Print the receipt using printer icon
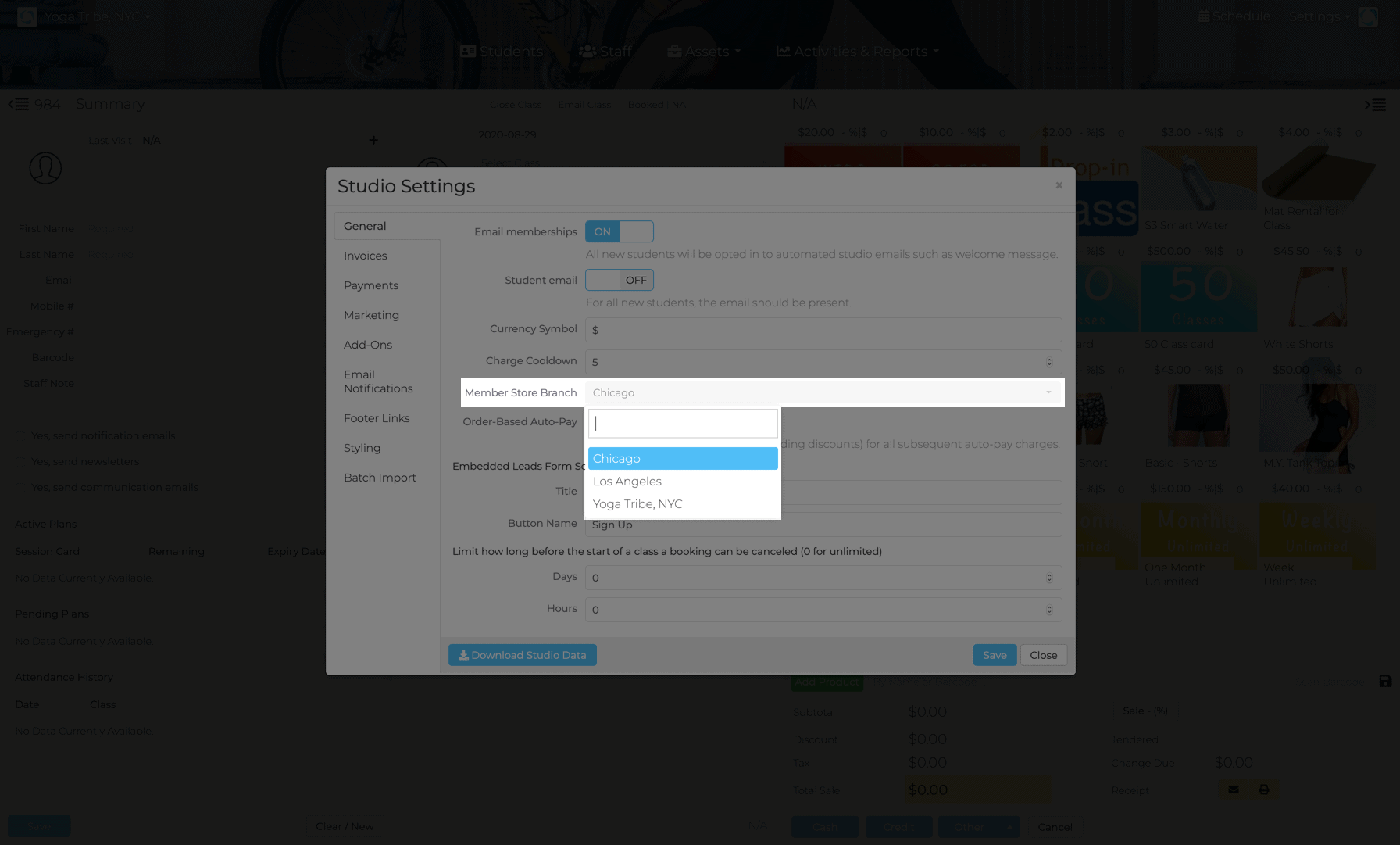 point(1262,790)
